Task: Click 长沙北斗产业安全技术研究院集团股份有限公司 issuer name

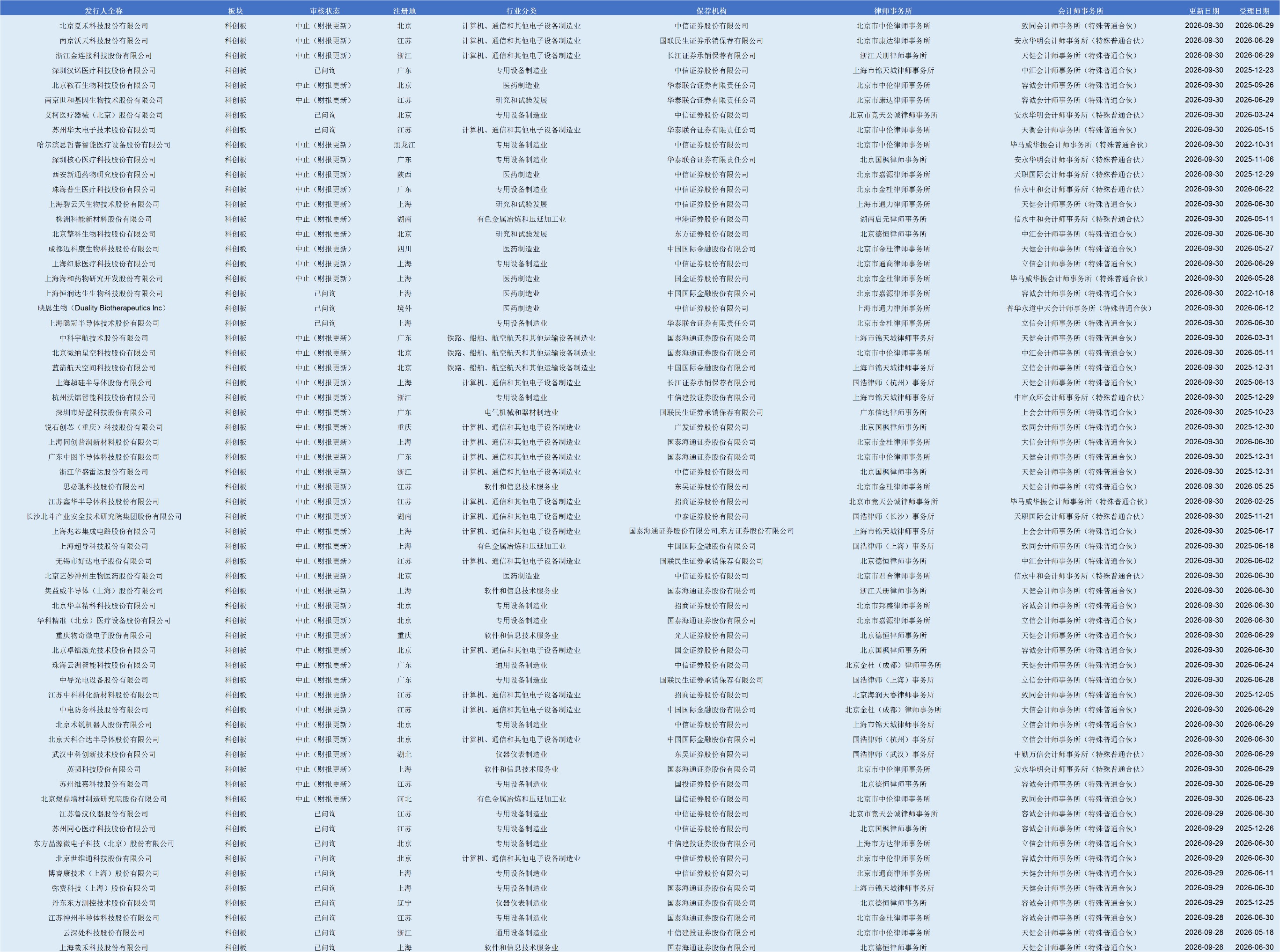Action: click(x=104, y=516)
